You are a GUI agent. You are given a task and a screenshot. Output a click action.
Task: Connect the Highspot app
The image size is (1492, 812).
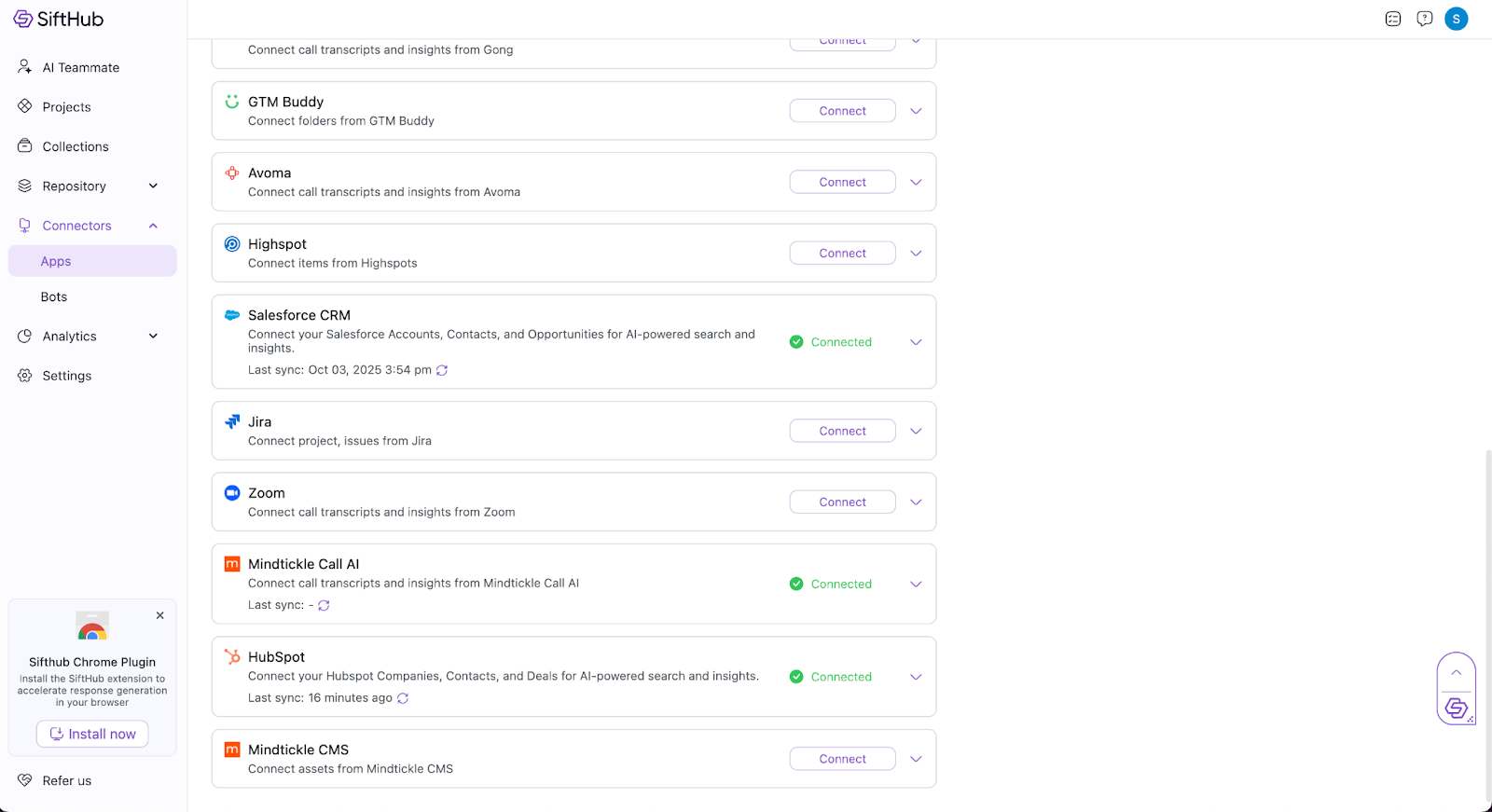point(842,254)
